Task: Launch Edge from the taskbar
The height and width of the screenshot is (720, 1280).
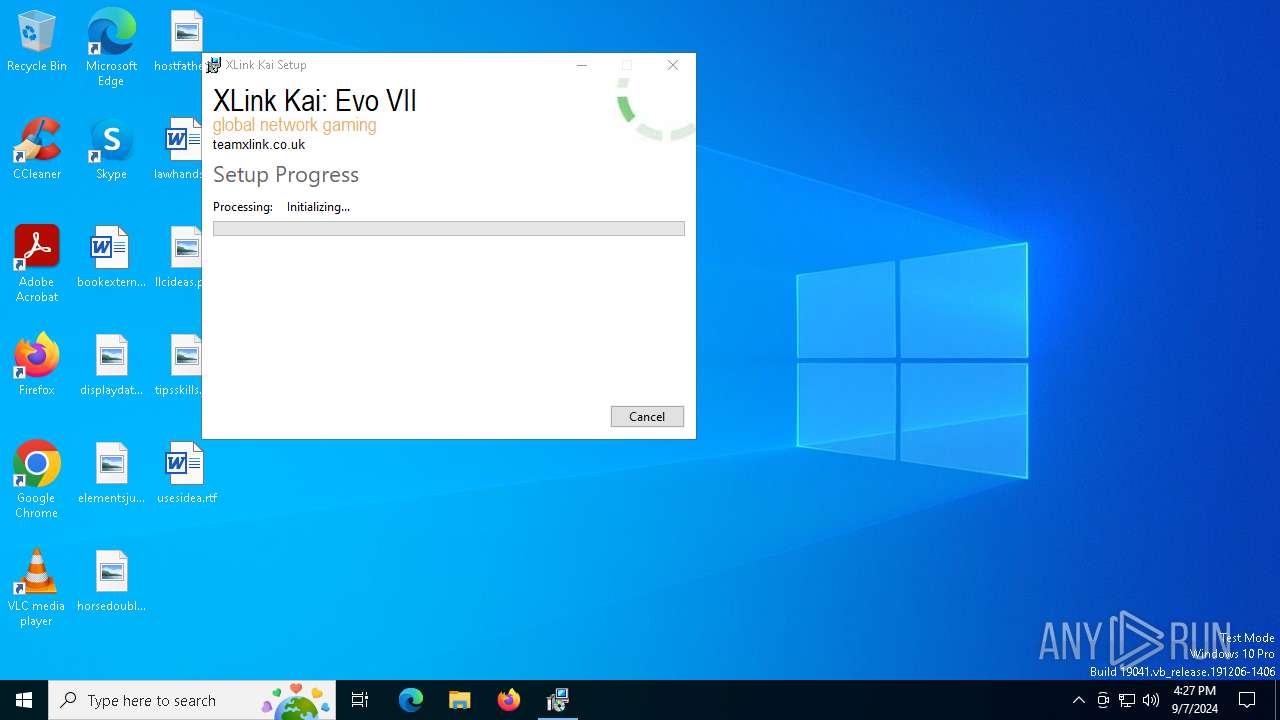Action: 411,700
